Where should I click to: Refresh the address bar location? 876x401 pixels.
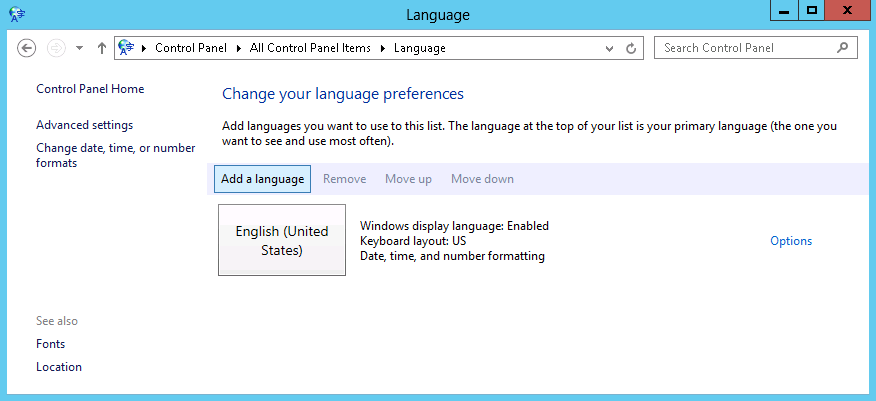click(631, 48)
